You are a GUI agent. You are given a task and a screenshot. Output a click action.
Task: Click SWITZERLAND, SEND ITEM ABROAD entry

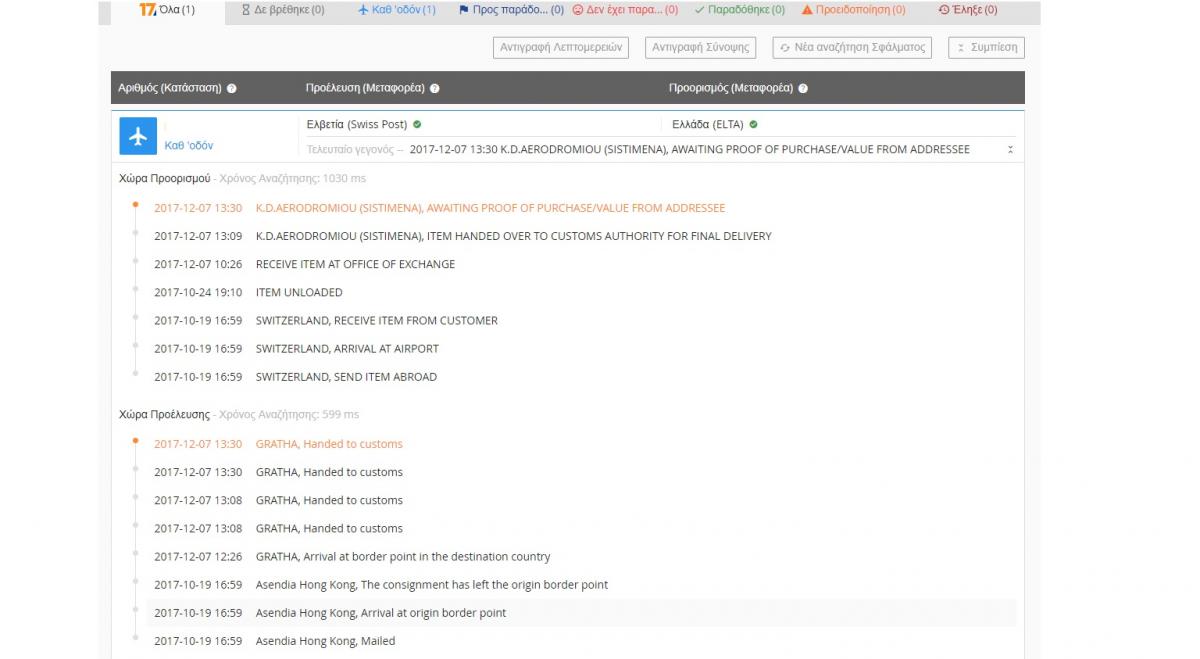tap(346, 377)
